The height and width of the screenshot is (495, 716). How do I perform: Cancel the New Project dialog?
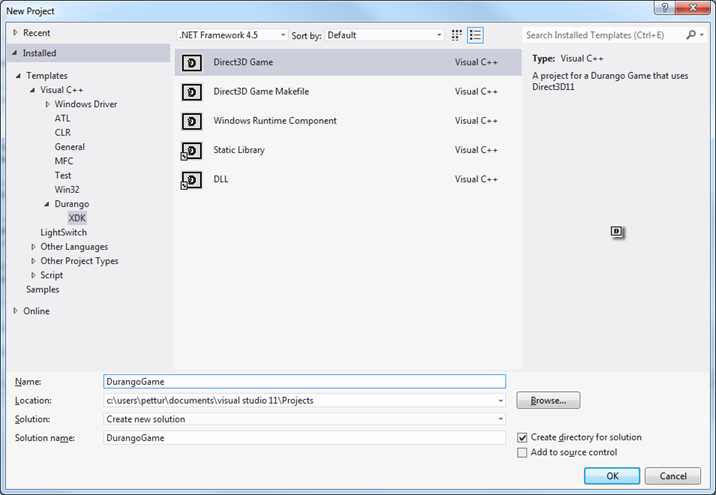(x=673, y=476)
